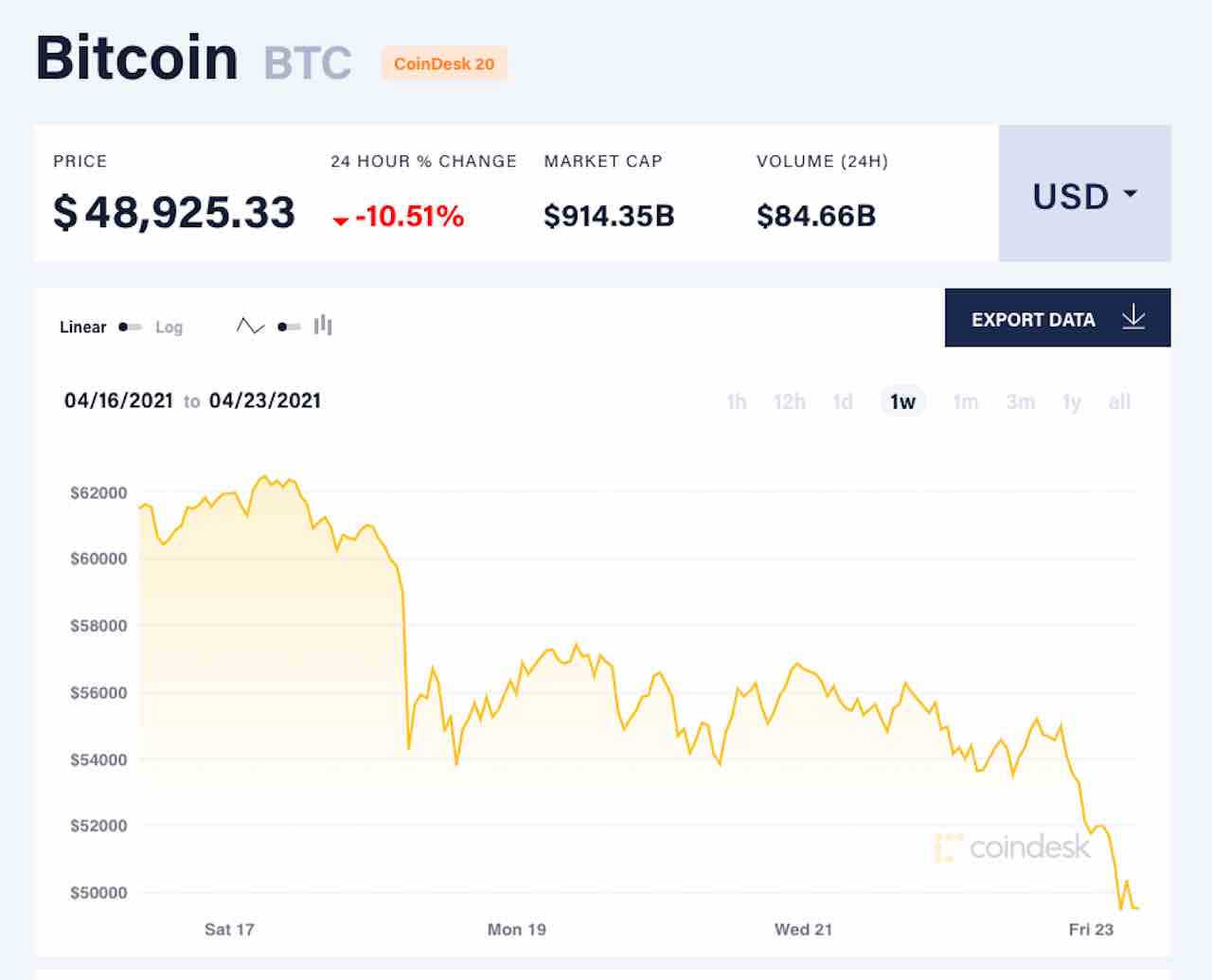Switch to the 1d time range
This screenshot has width=1212, height=980.
coord(843,401)
